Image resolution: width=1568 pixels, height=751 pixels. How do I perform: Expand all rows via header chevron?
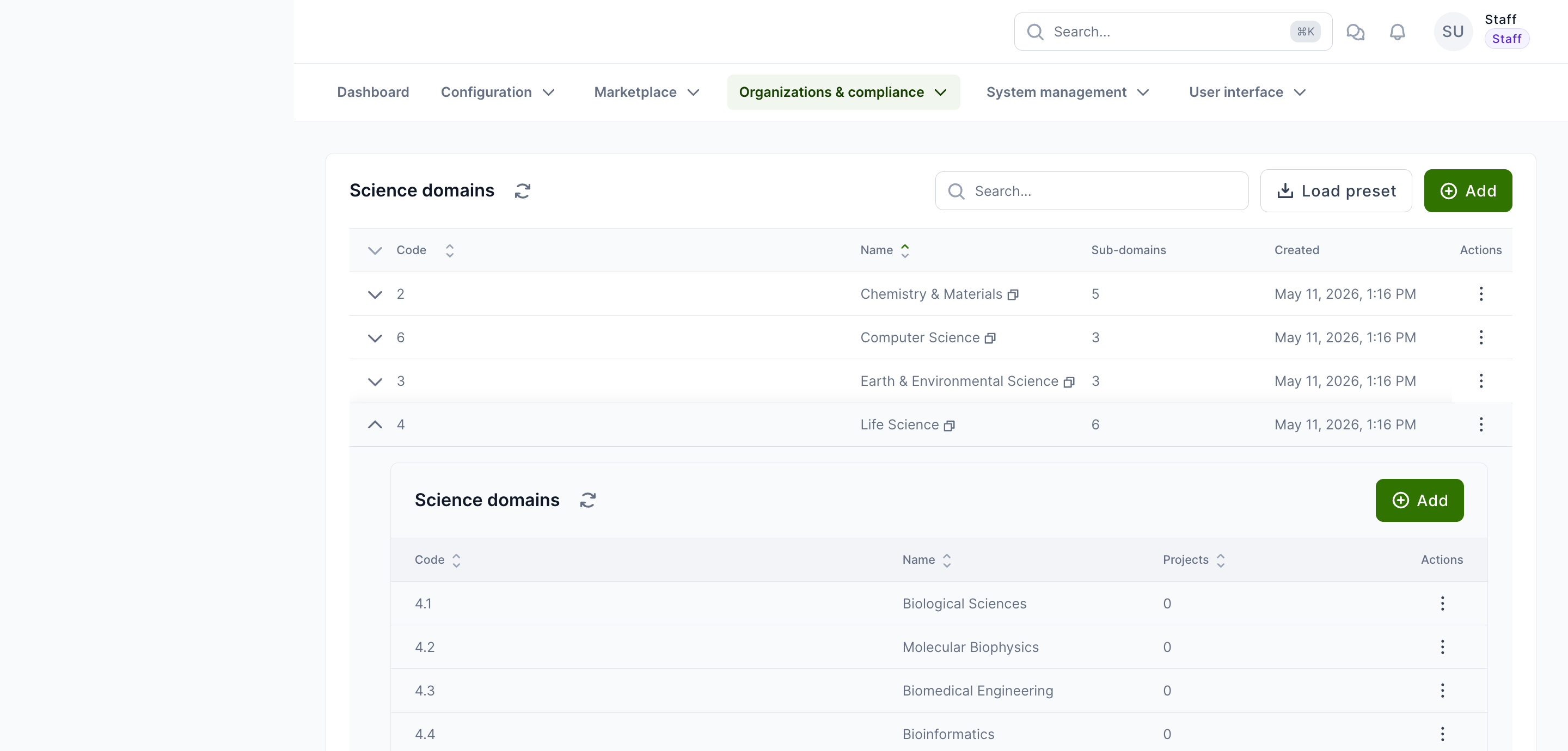coord(375,251)
